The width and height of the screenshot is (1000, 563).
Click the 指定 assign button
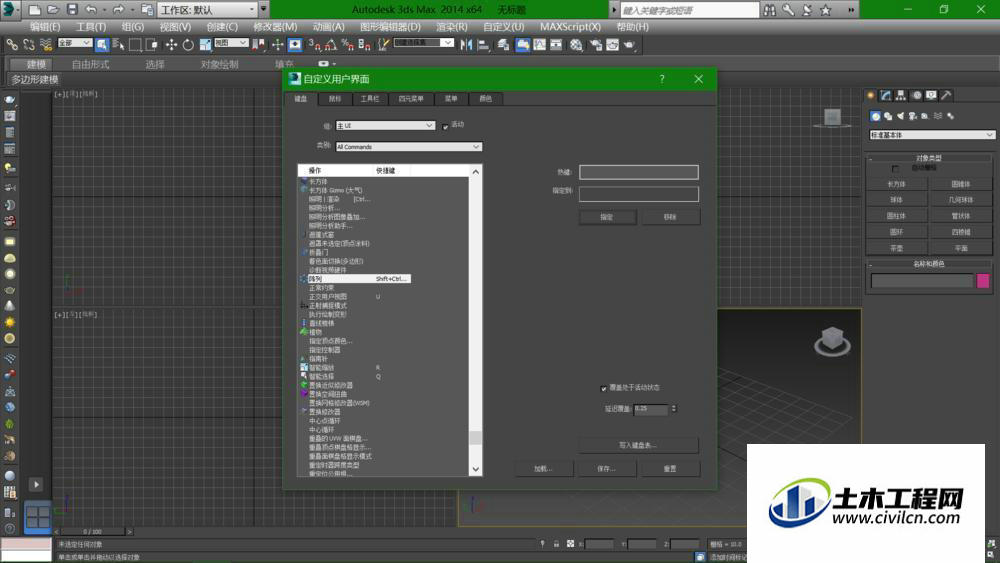(607, 217)
